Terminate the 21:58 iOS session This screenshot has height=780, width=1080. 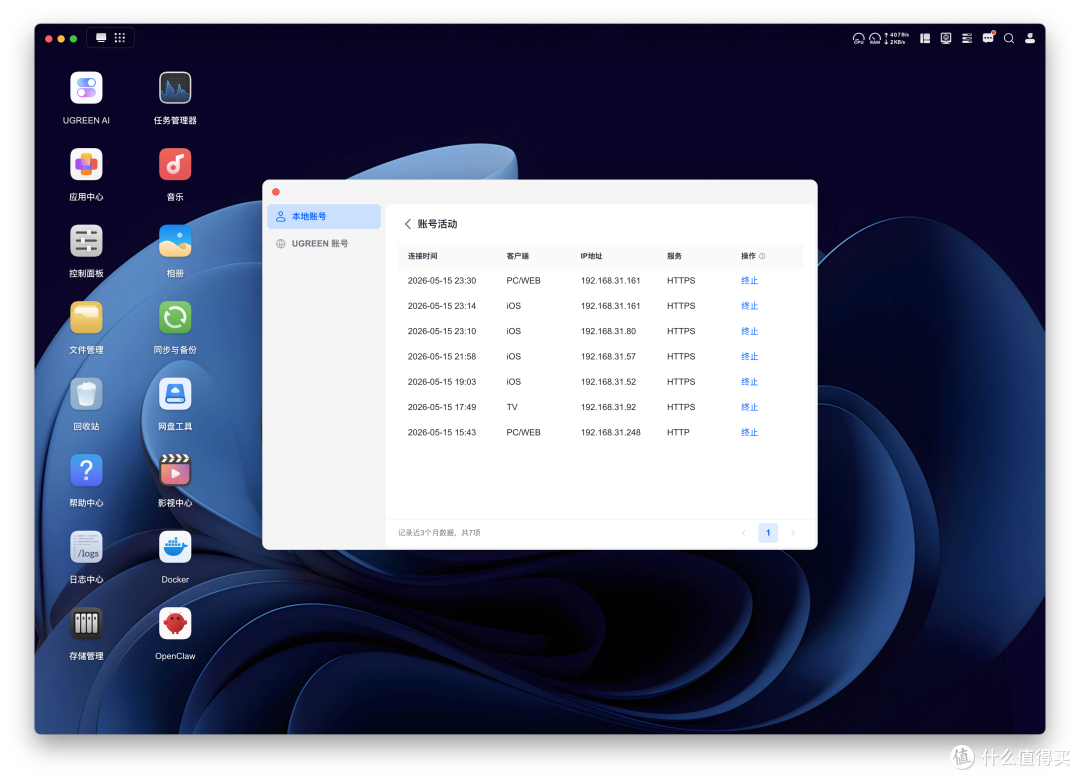tap(749, 356)
